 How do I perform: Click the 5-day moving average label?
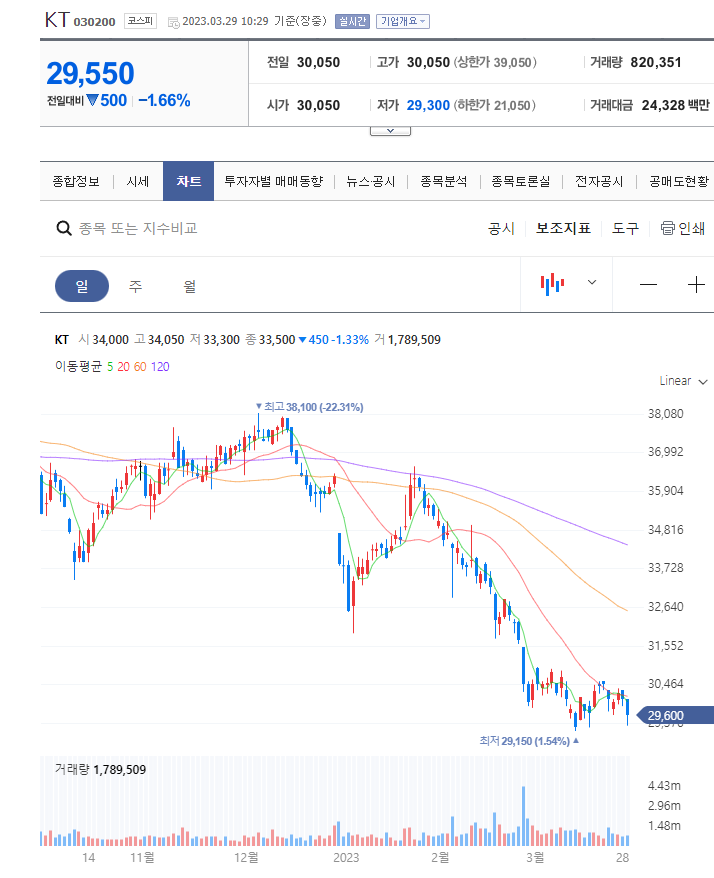(x=110, y=367)
